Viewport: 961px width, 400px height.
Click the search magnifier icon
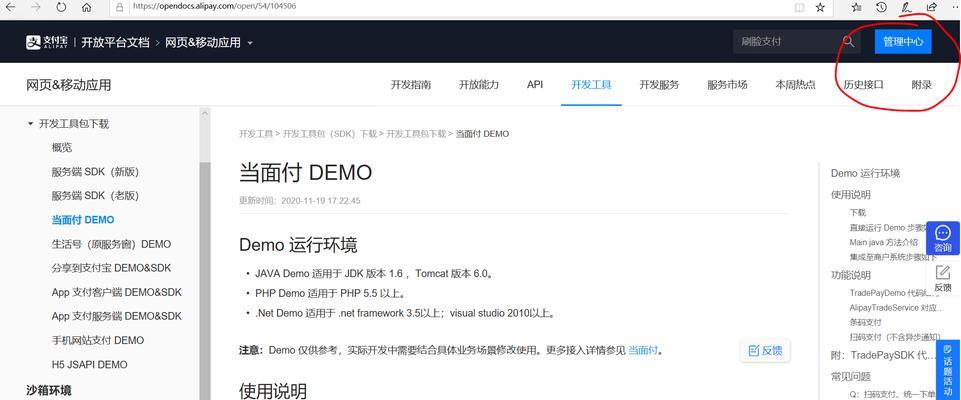coord(848,42)
